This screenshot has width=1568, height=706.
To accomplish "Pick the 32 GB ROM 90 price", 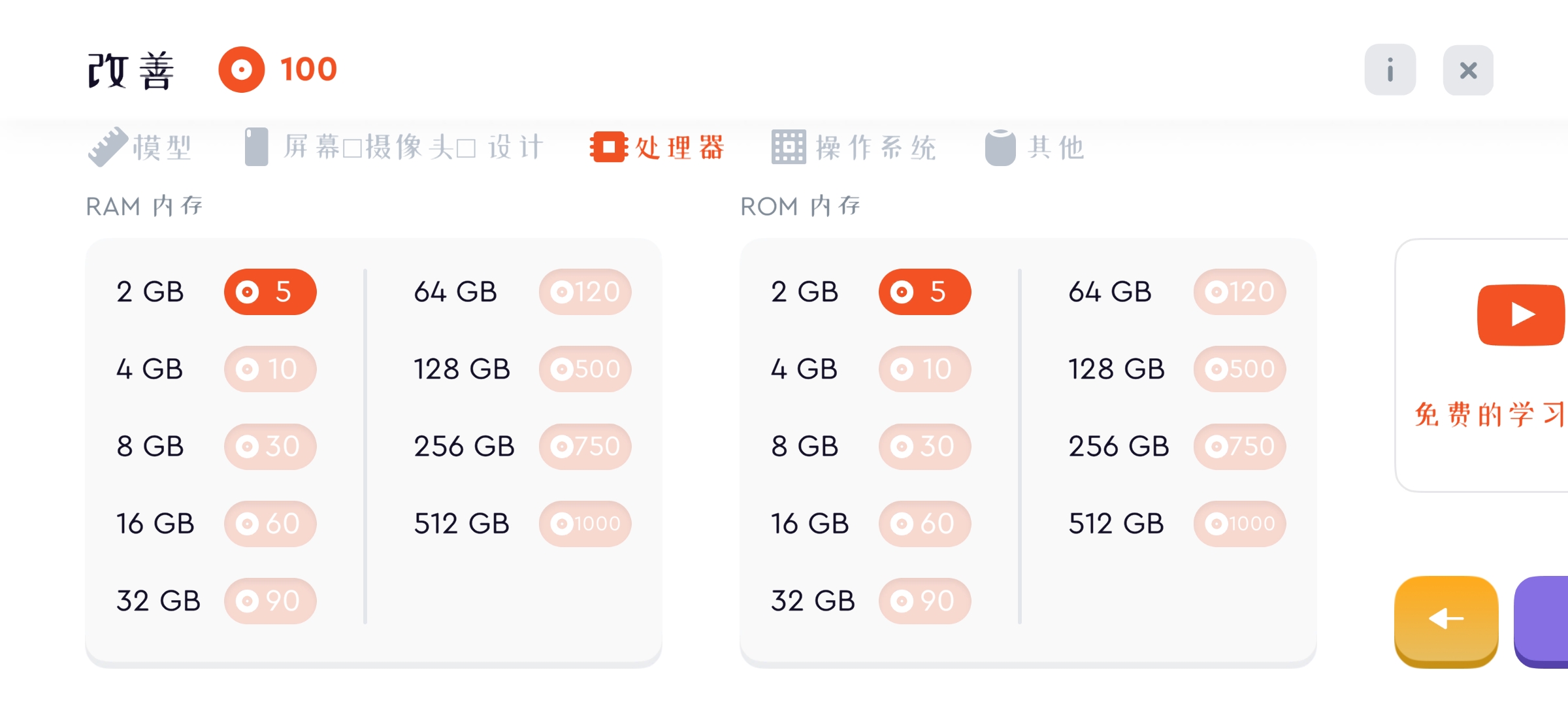I will pyautogui.click(x=924, y=601).
